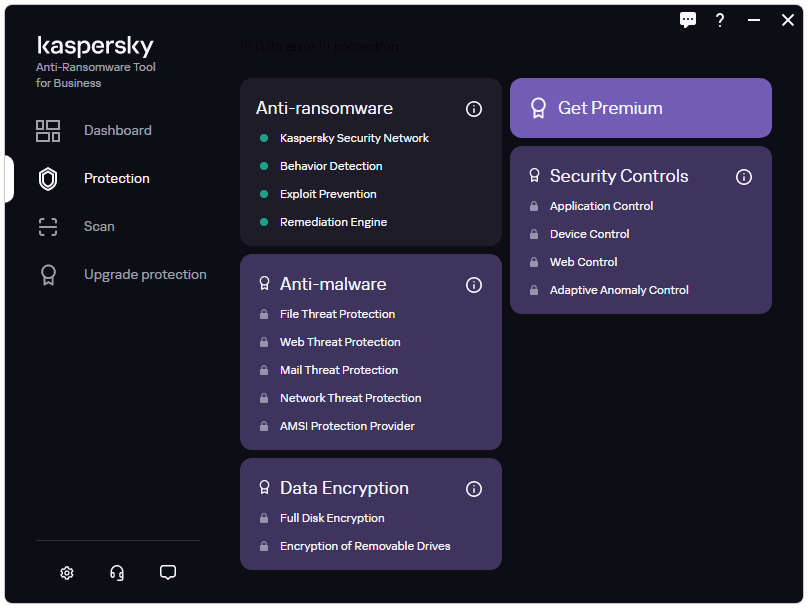The width and height of the screenshot is (809, 610).
Task: Show Anti-malware info icon details
Action: pos(474,285)
